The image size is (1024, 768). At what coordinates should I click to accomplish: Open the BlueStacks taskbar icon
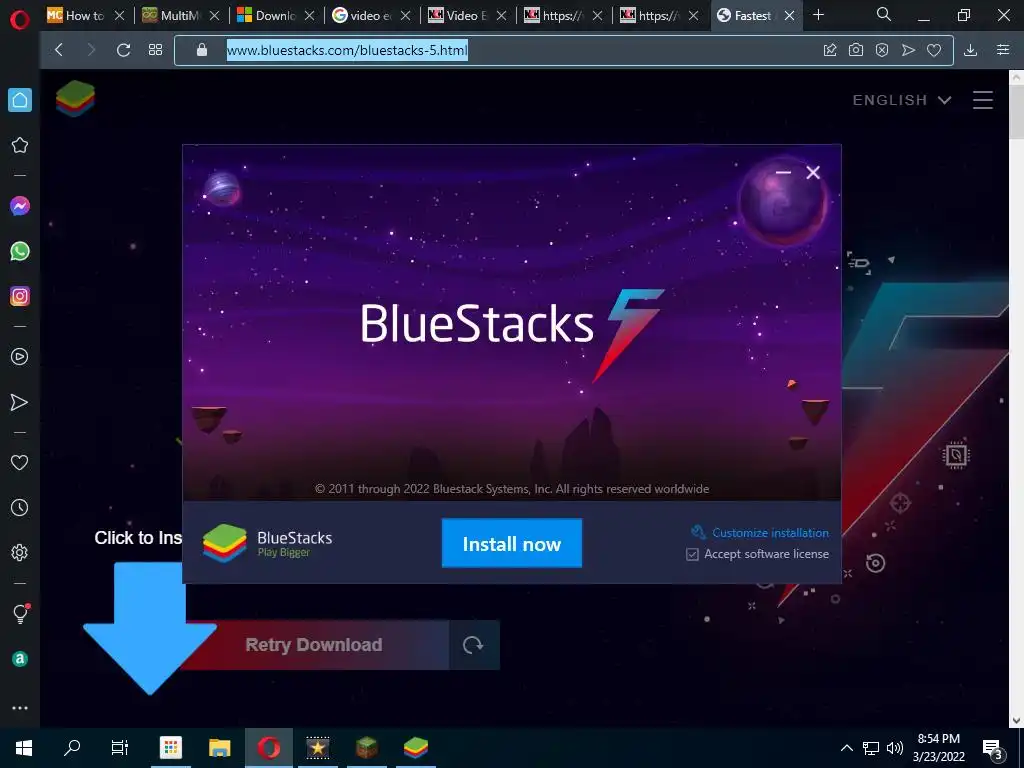tap(415, 748)
